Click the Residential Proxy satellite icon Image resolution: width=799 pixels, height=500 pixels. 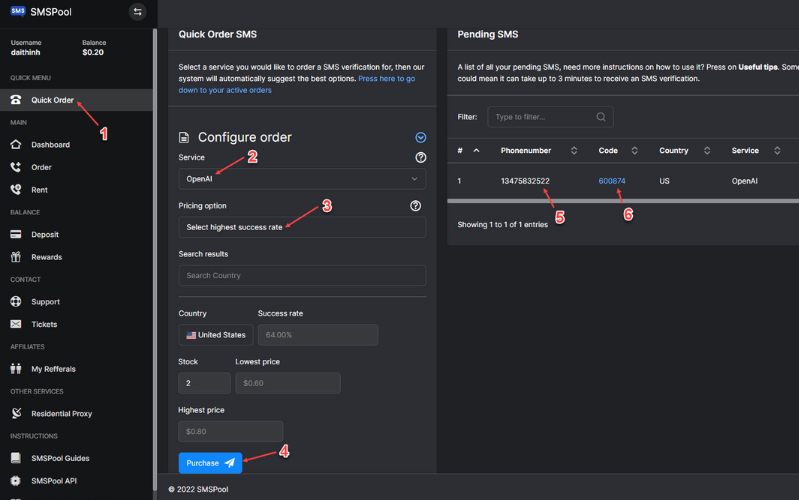click(16, 413)
